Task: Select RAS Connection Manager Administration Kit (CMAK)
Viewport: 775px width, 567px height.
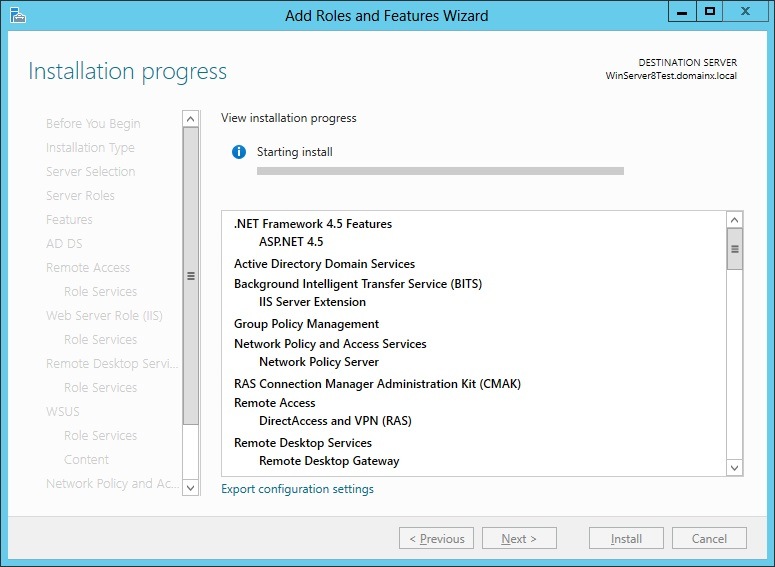Action: (378, 384)
